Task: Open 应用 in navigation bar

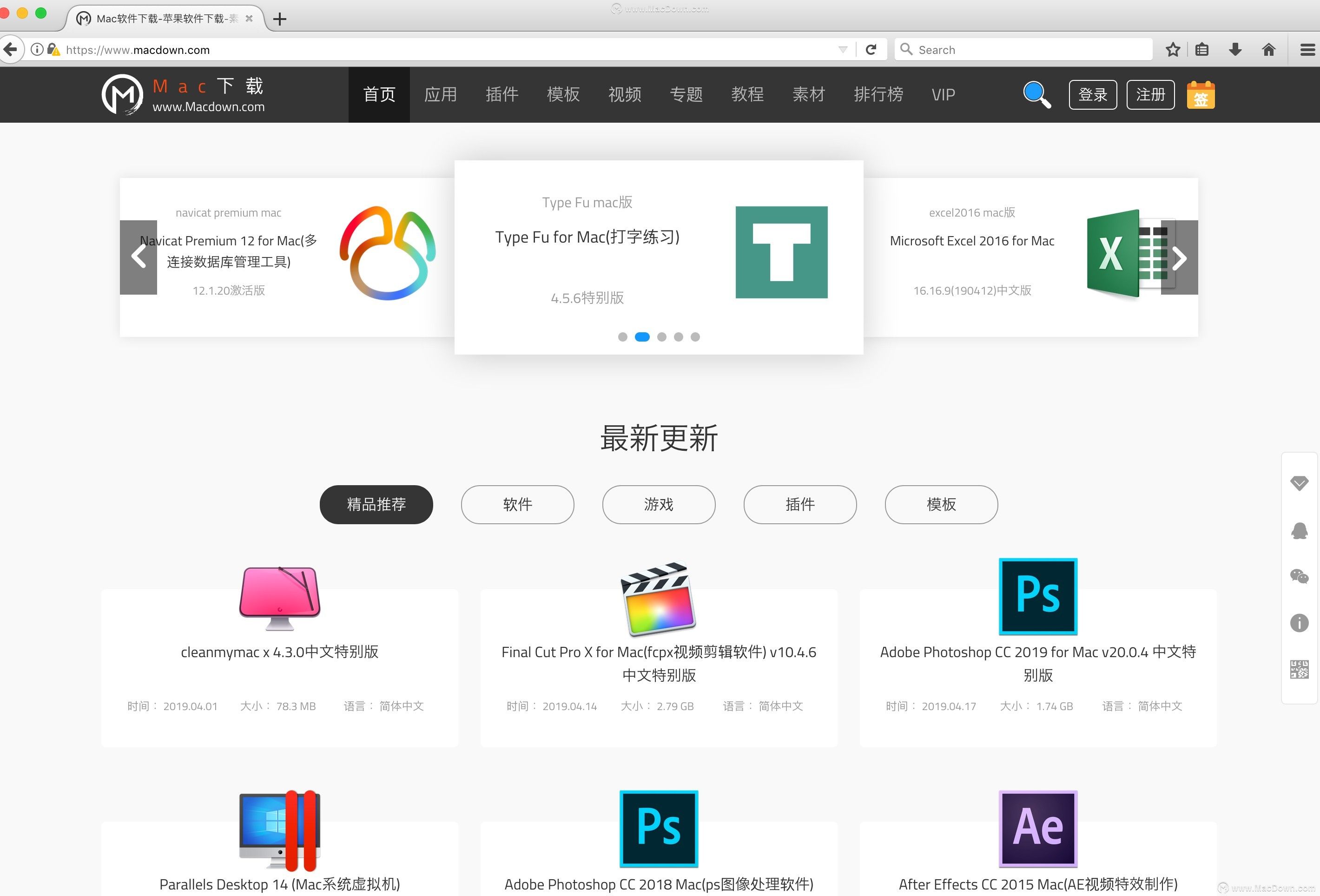Action: pos(440,94)
